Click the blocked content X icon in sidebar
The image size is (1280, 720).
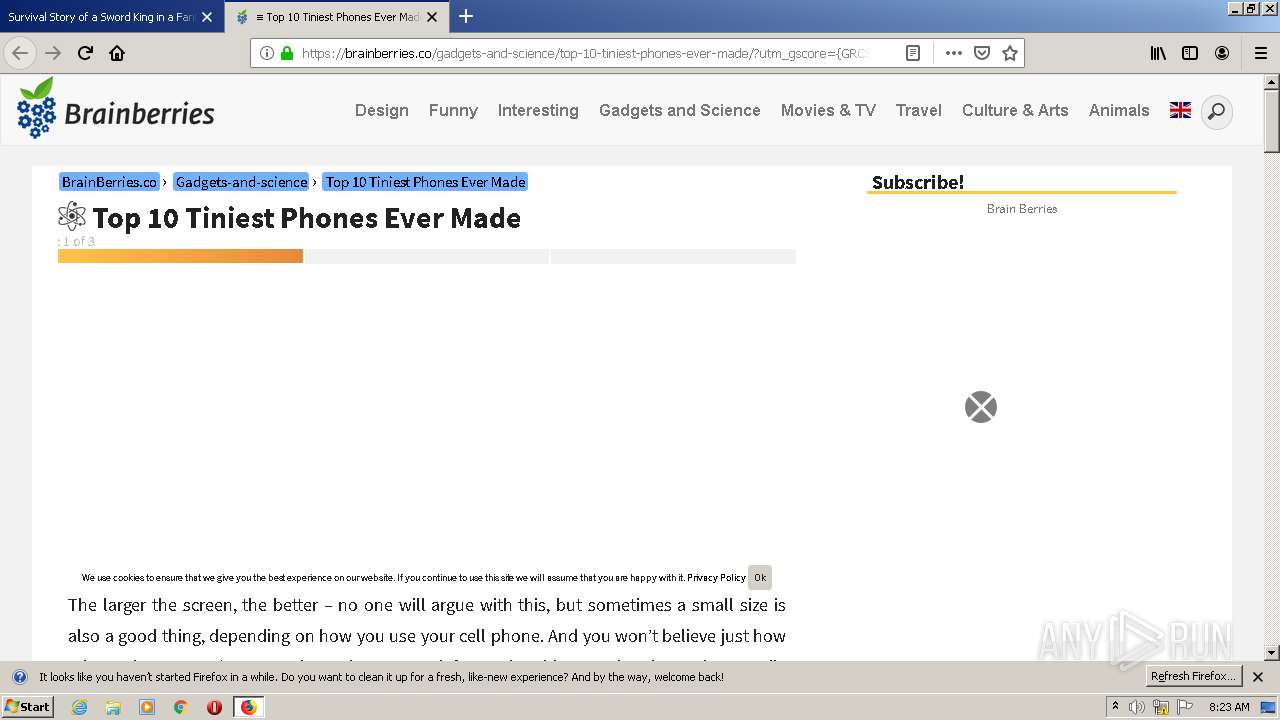tap(981, 407)
